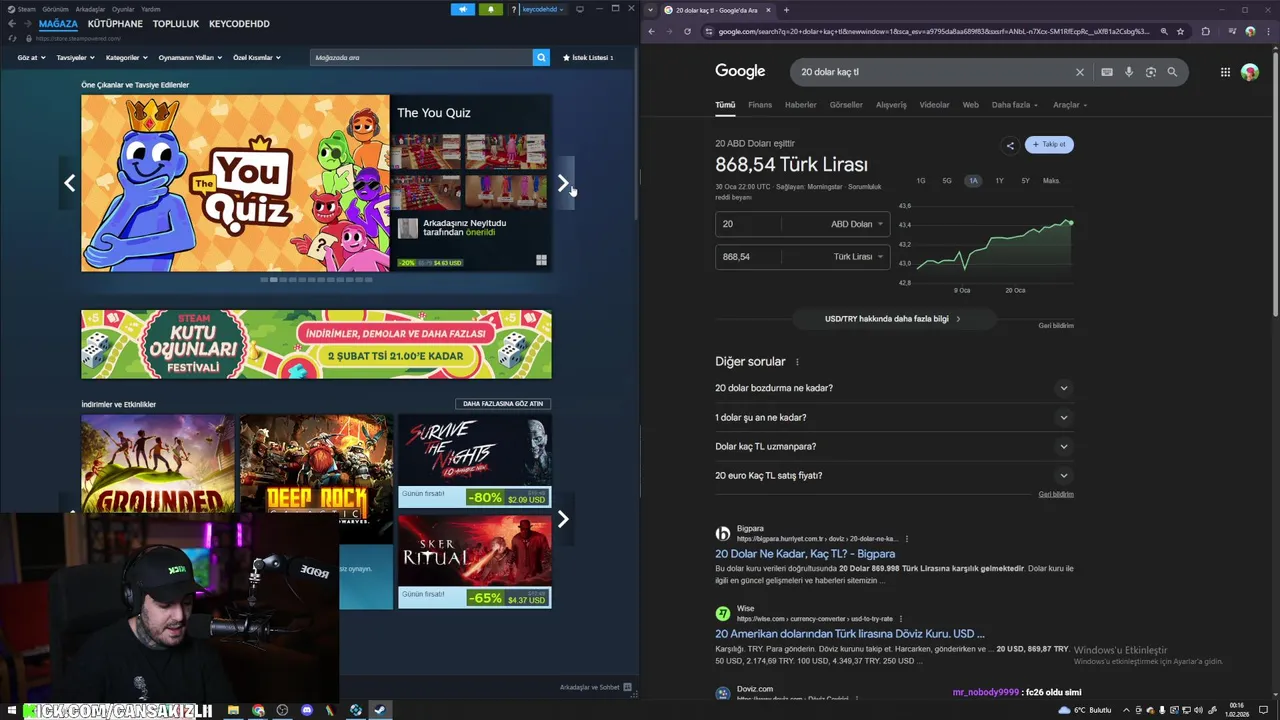Show next featured game in Steam carousel
The width and height of the screenshot is (1280, 720).
tap(563, 183)
